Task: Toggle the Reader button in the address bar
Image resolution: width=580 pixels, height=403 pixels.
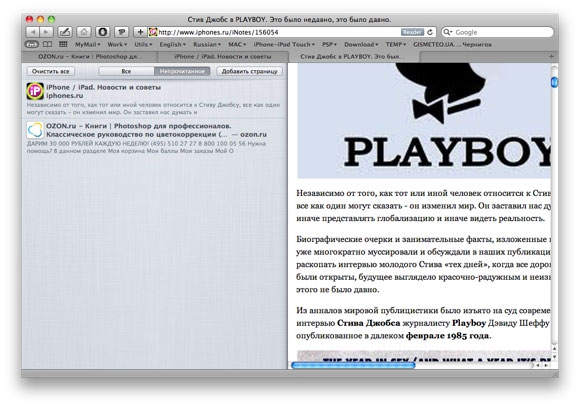Action: tap(412, 32)
